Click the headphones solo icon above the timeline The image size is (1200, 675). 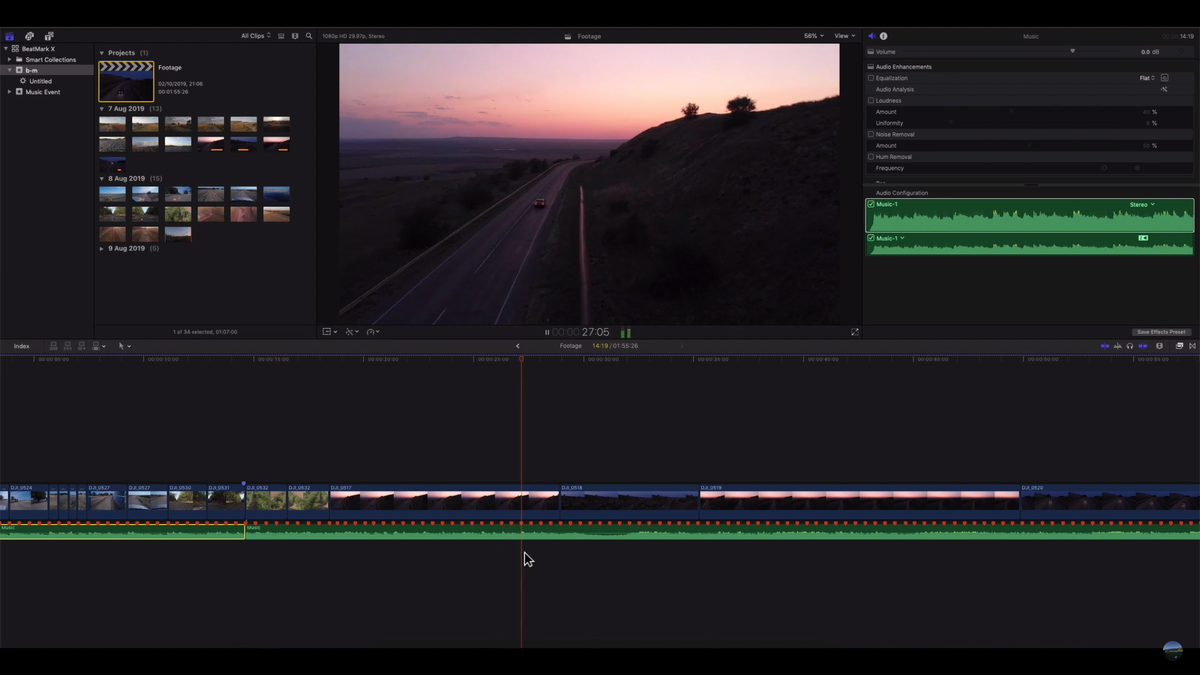click(1130, 345)
